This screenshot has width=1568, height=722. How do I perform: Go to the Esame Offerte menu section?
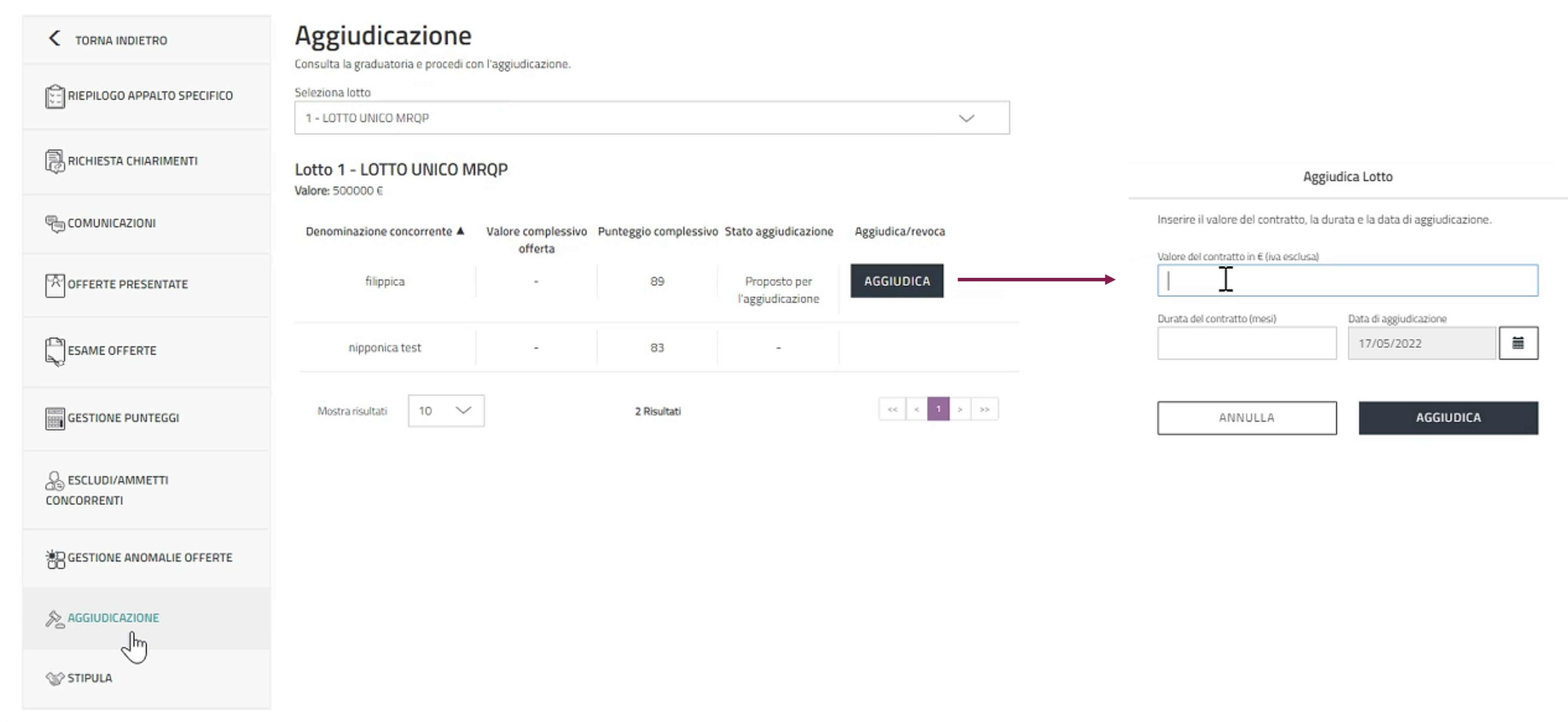[x=112, y=351]
